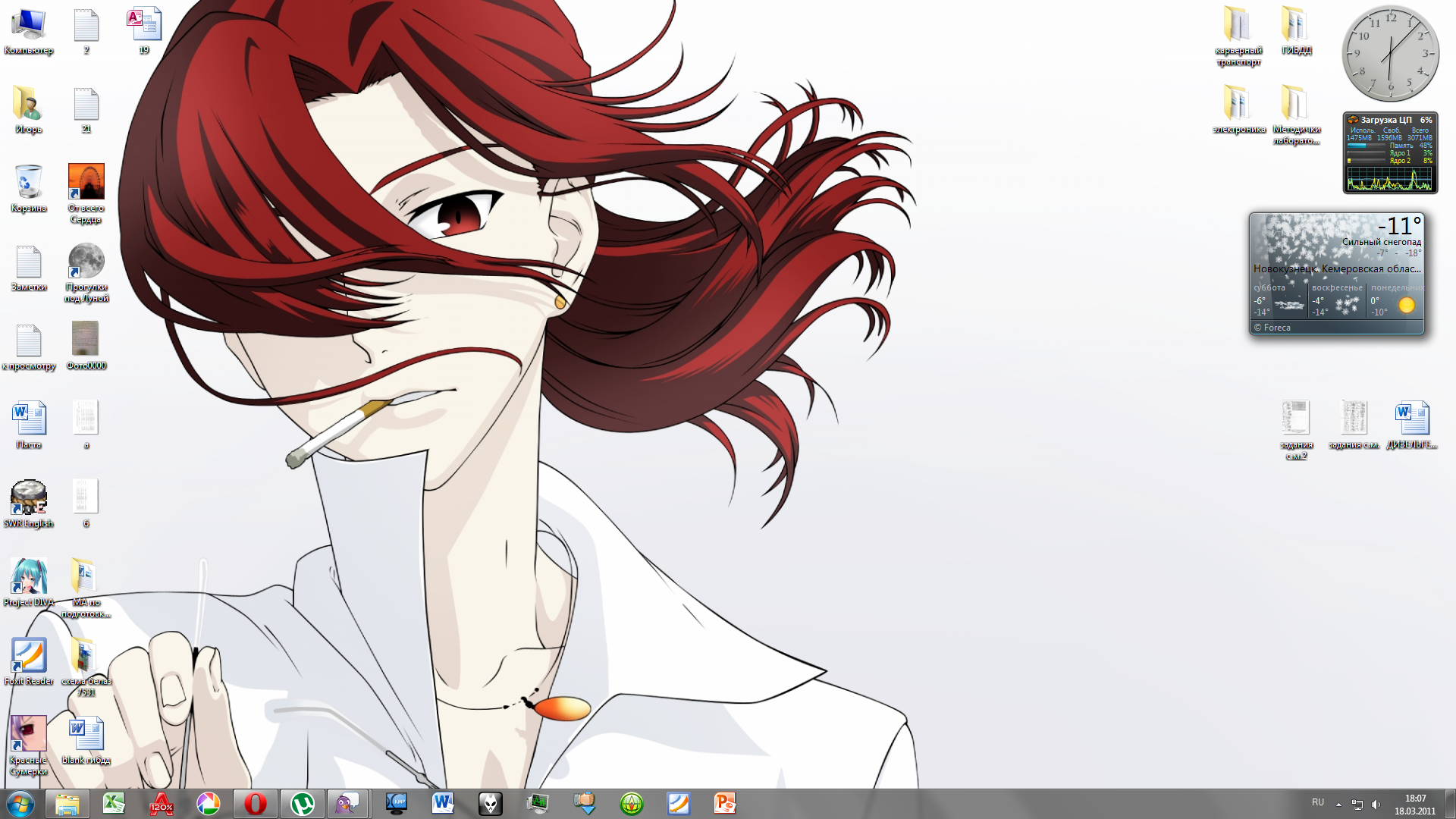Viewport: 1456px width, 819px height.
Task: Open the volume tray icon
Action: pos(1376,805)
